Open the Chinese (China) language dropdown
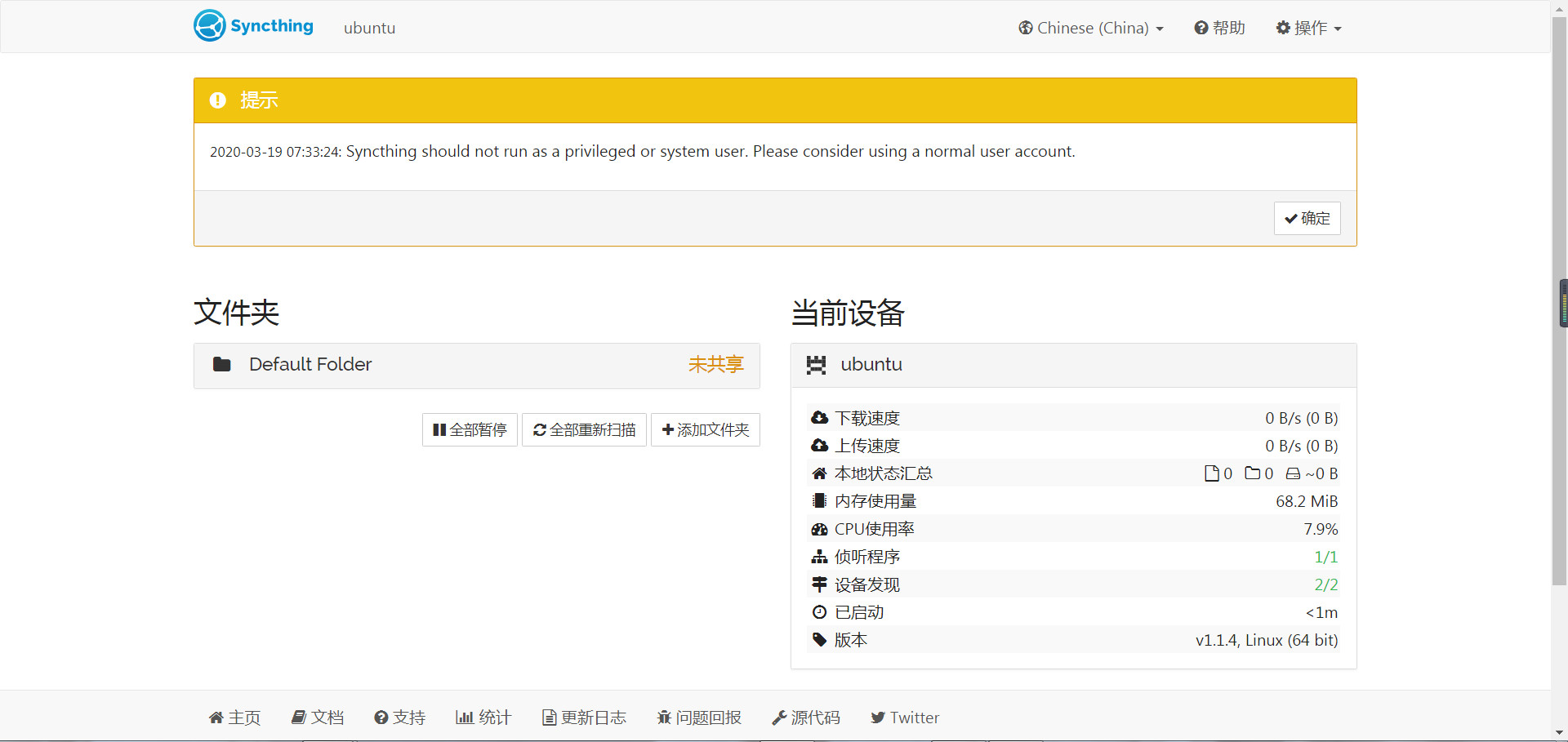 (1091, 28)
